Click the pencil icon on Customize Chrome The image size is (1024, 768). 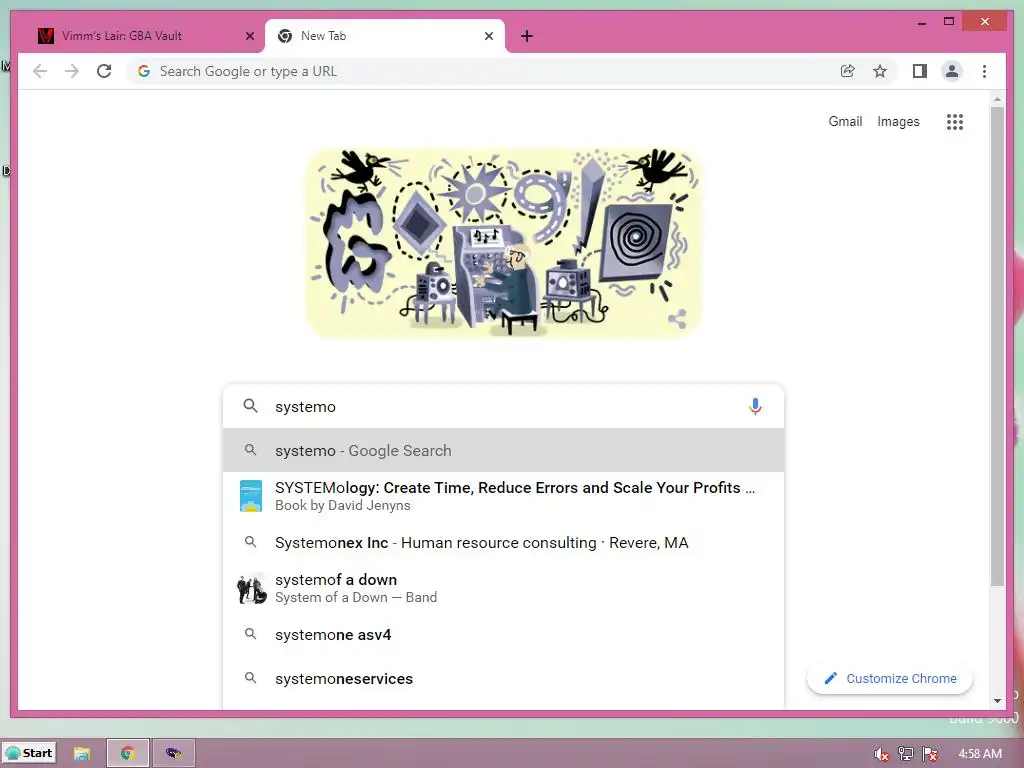[x=830, y=679]
